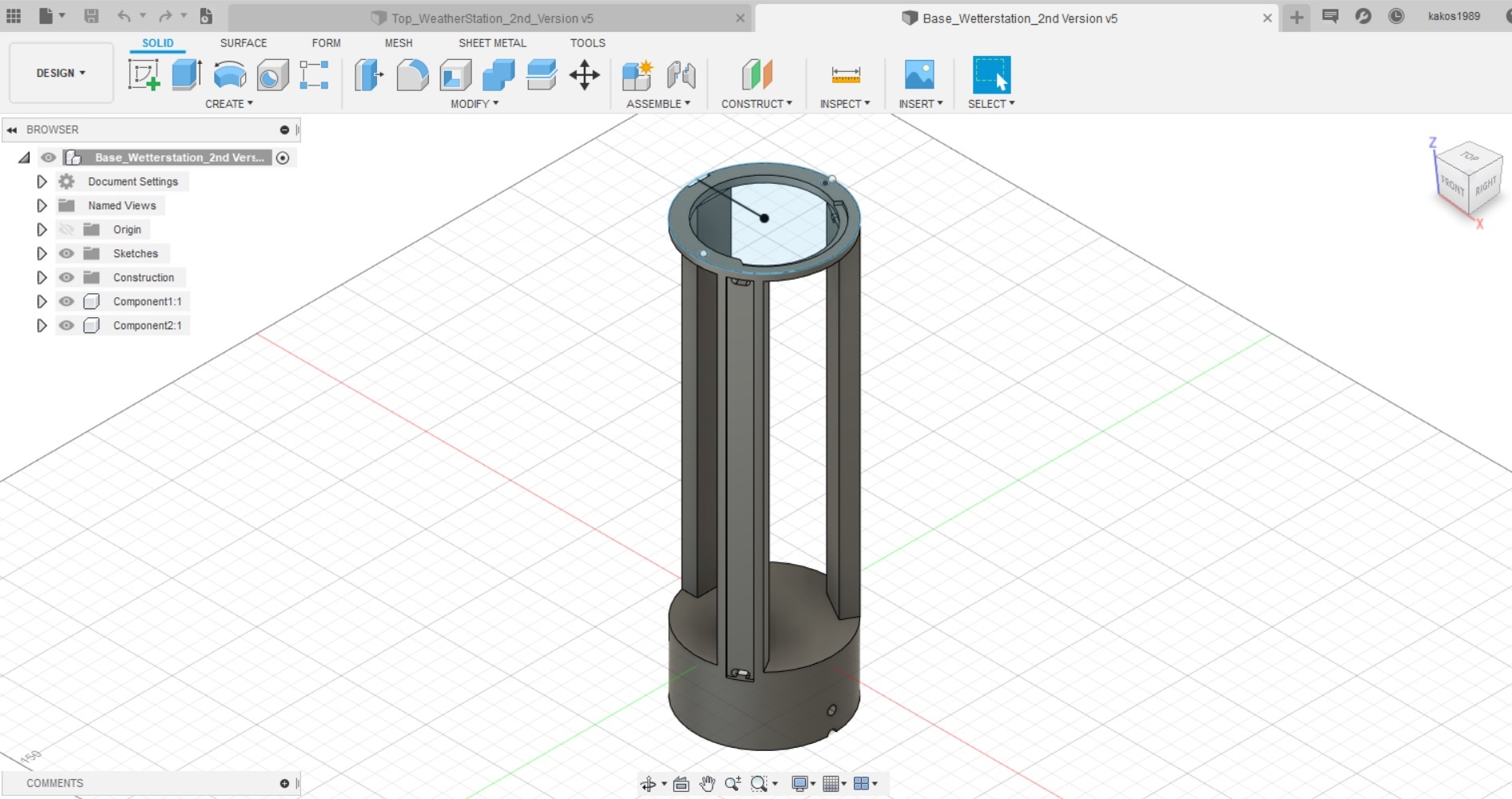
Task: Expand the Component1:1 node
Action: [x=42, y=301]
